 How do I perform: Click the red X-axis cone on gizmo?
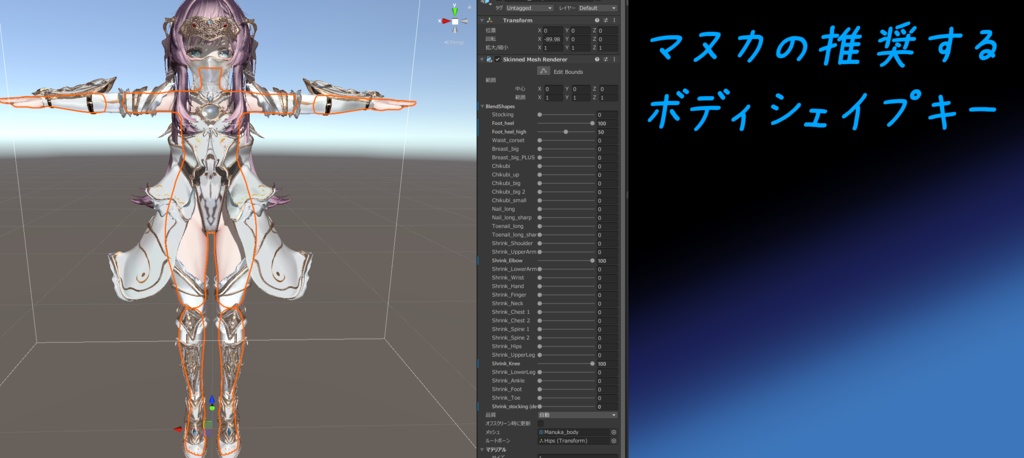coord(445,22)
